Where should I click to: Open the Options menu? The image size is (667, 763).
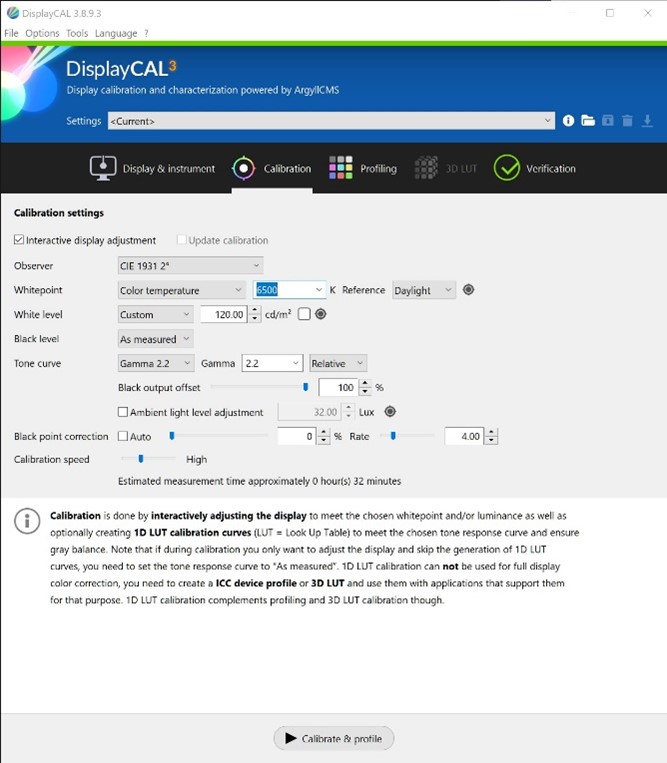[x=42, y=33]
